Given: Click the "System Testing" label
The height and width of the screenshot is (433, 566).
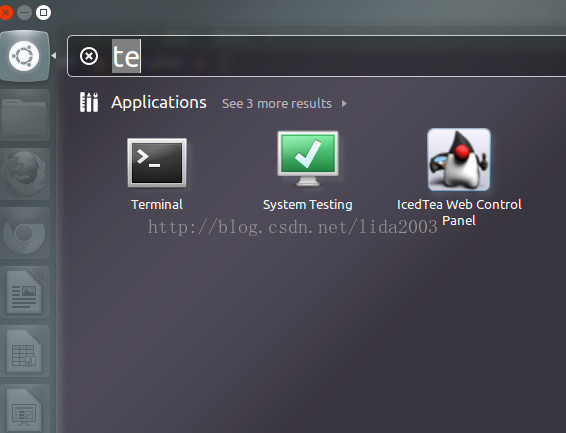Looking at the screenshot, I should click(308, 205).
